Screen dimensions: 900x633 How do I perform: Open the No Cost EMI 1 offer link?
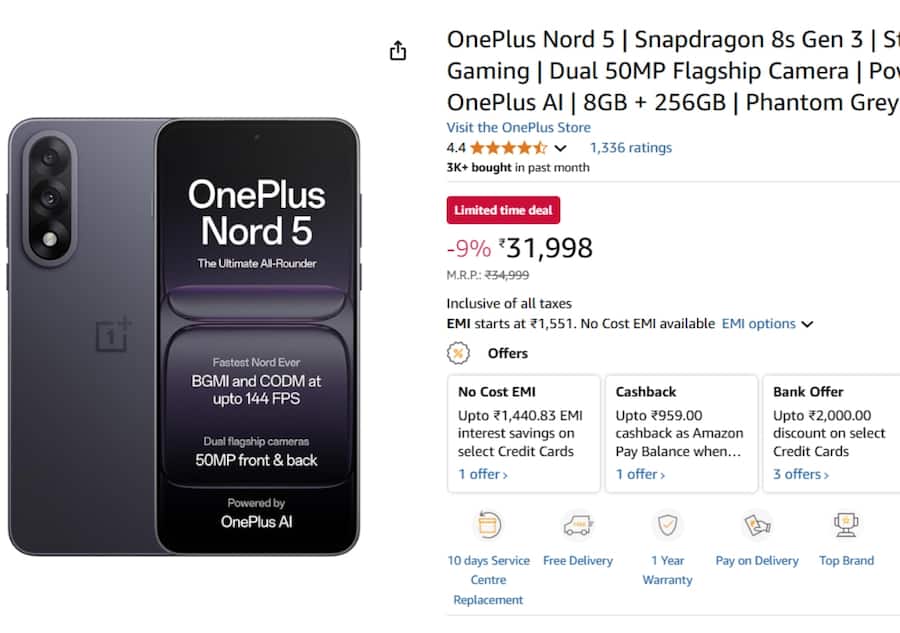click(481, 474)
